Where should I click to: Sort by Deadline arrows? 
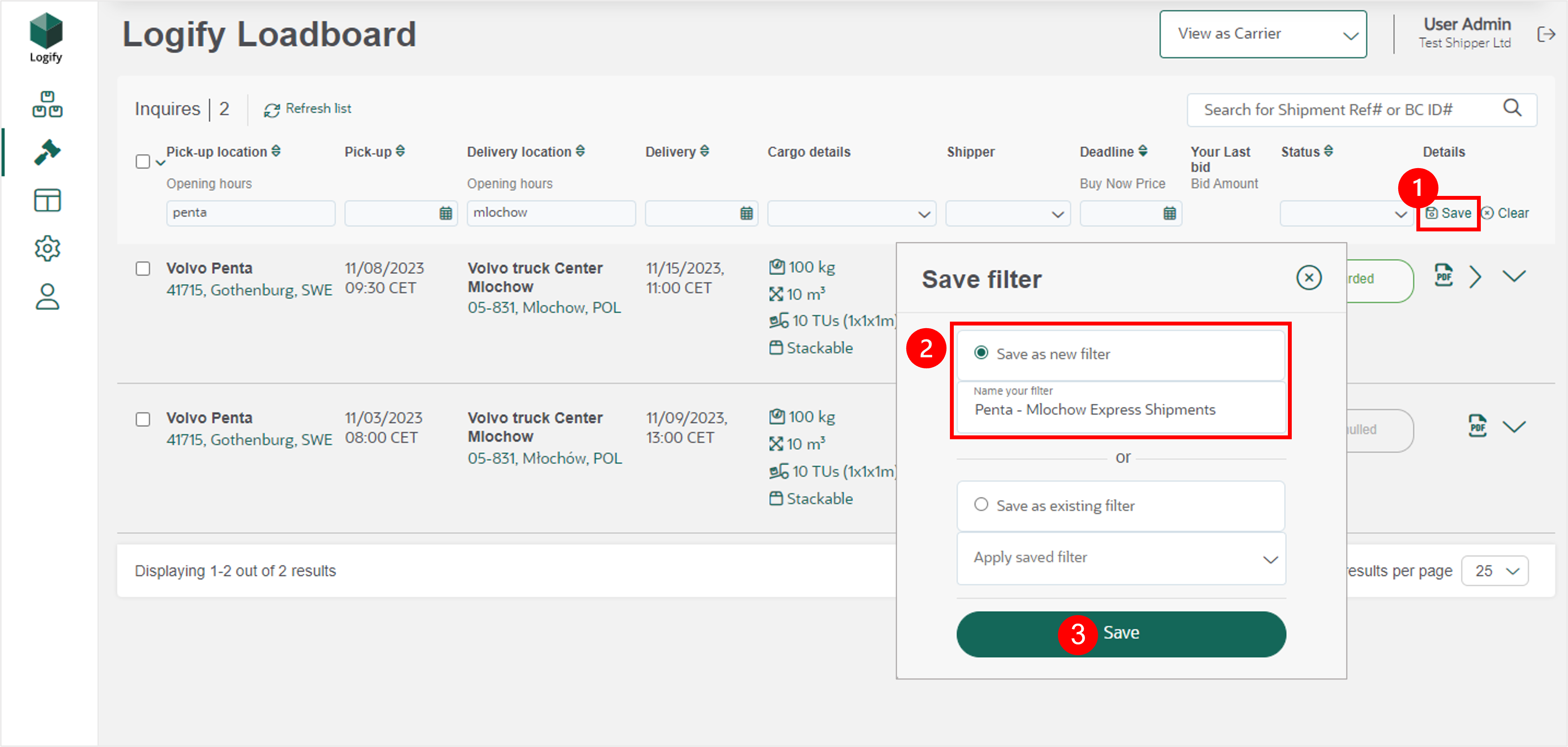(1142, 151)
